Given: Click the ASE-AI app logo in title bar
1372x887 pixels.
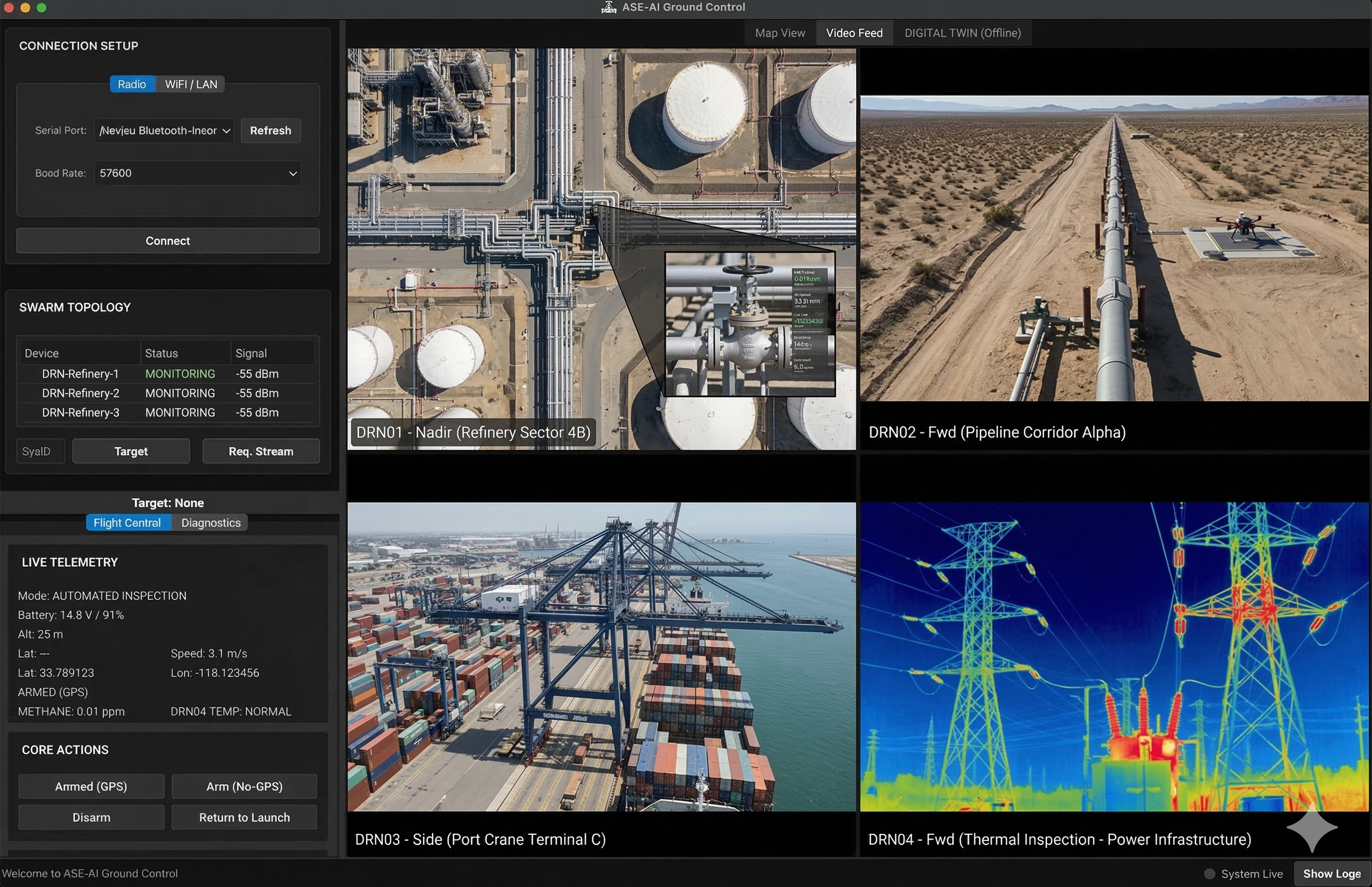Looking at the screenshot, I should [x=608, y=7].
